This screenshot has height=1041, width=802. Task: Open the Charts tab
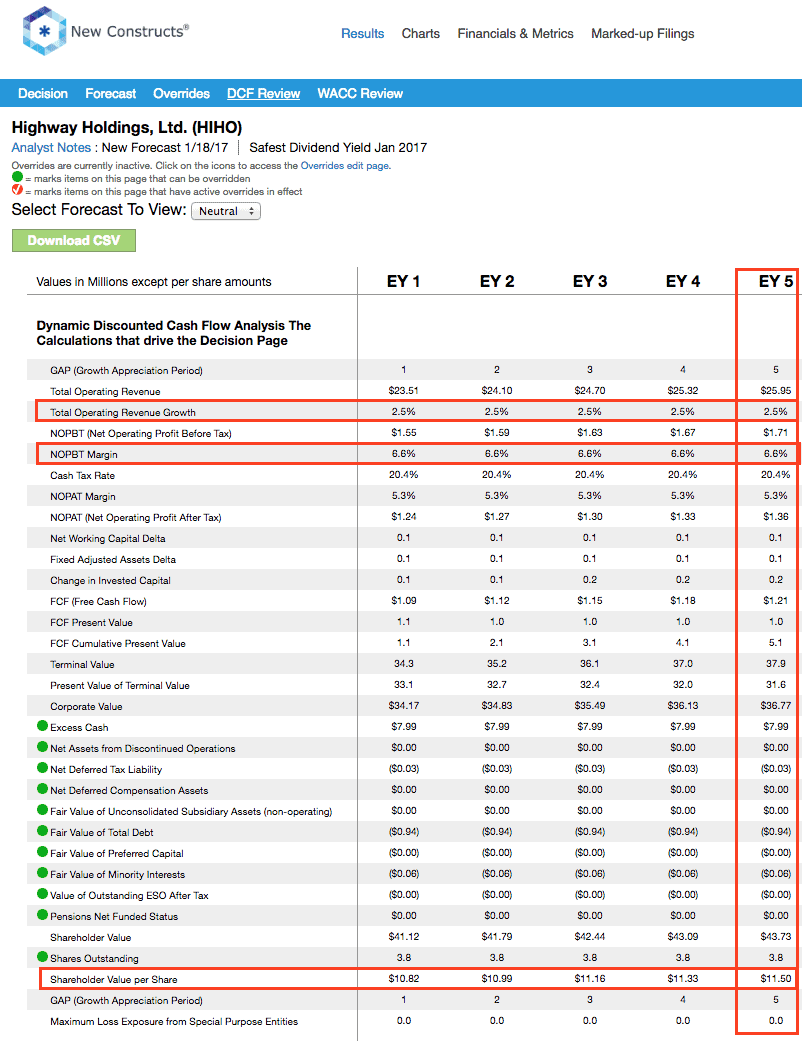coord(420,33)
